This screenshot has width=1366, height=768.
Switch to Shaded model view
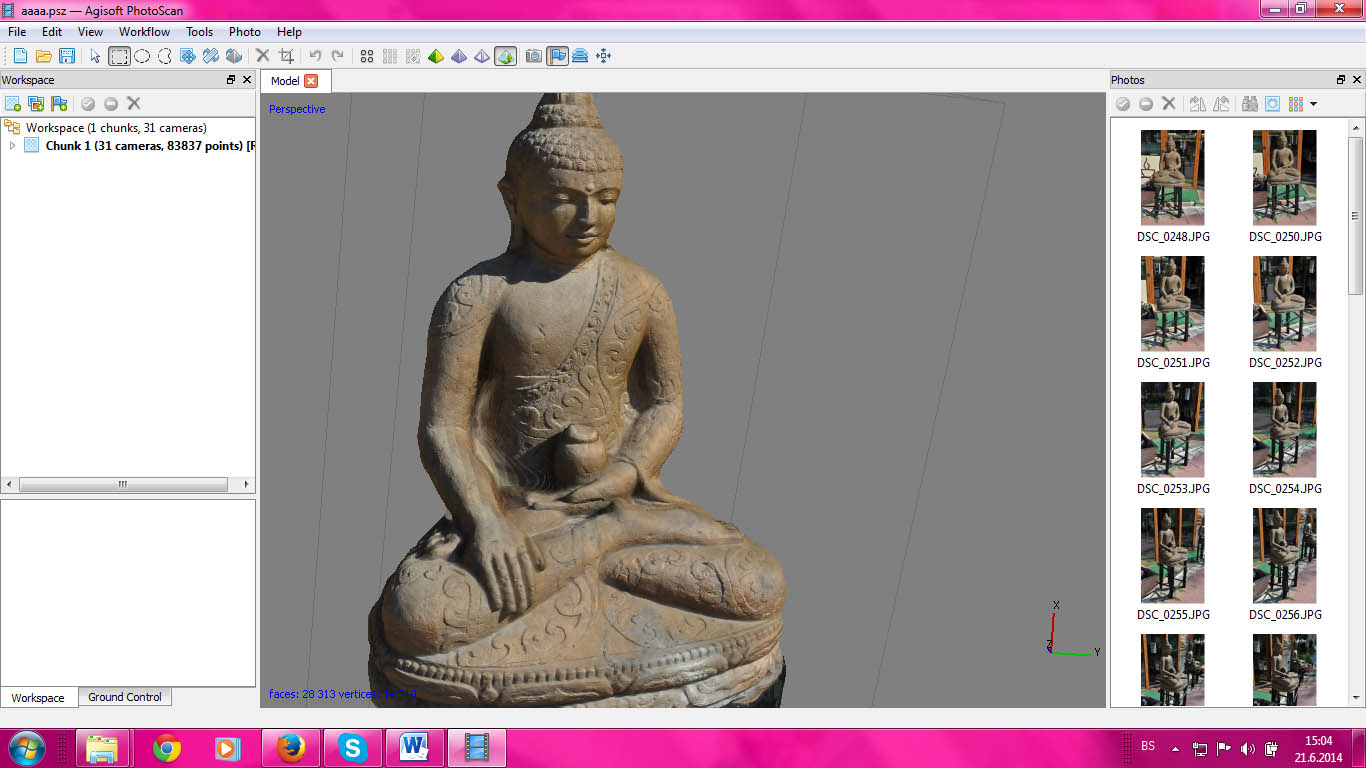pyautogui.click(x=436, y=56)
